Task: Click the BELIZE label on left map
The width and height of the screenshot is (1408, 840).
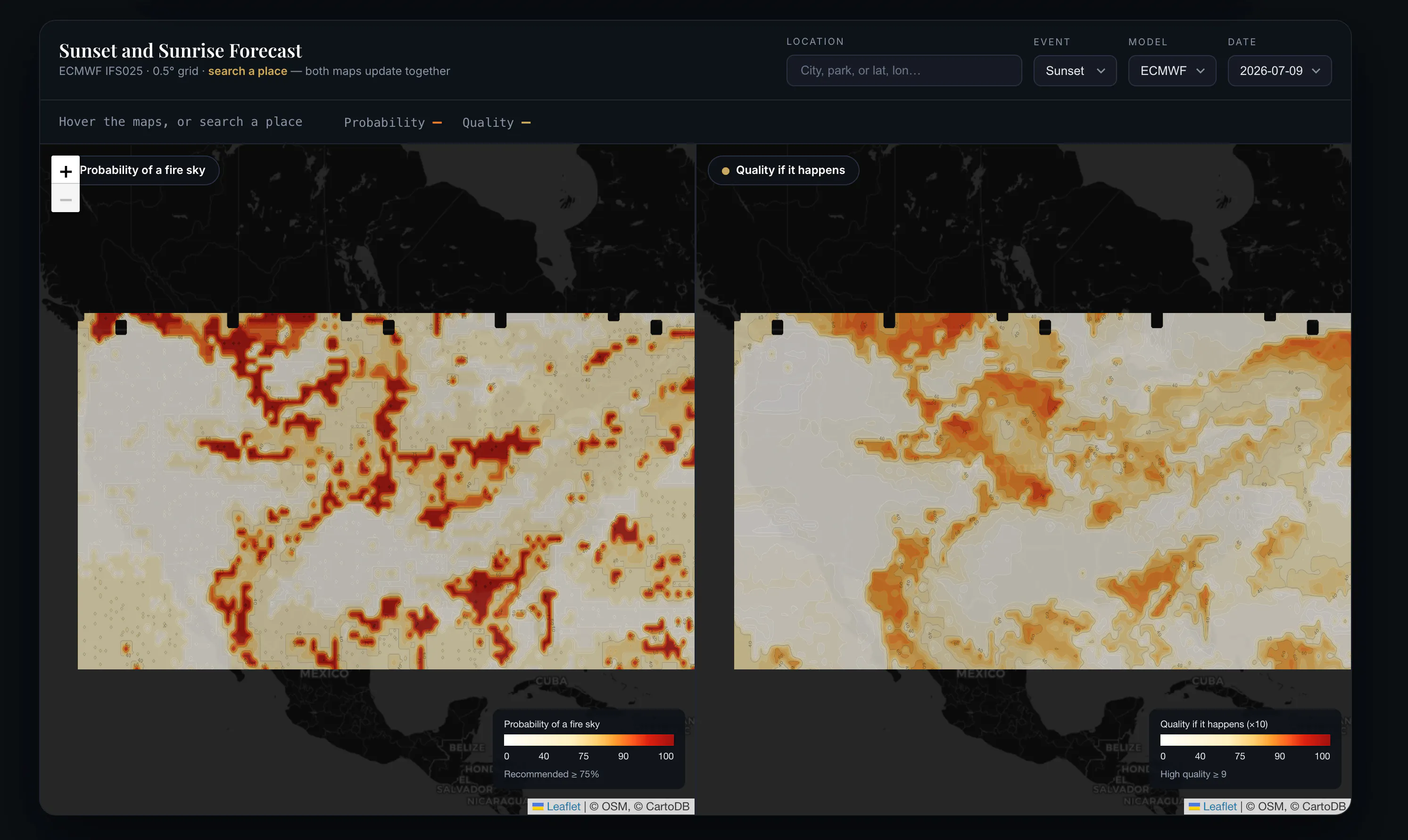Action: [x=467, y=747]
